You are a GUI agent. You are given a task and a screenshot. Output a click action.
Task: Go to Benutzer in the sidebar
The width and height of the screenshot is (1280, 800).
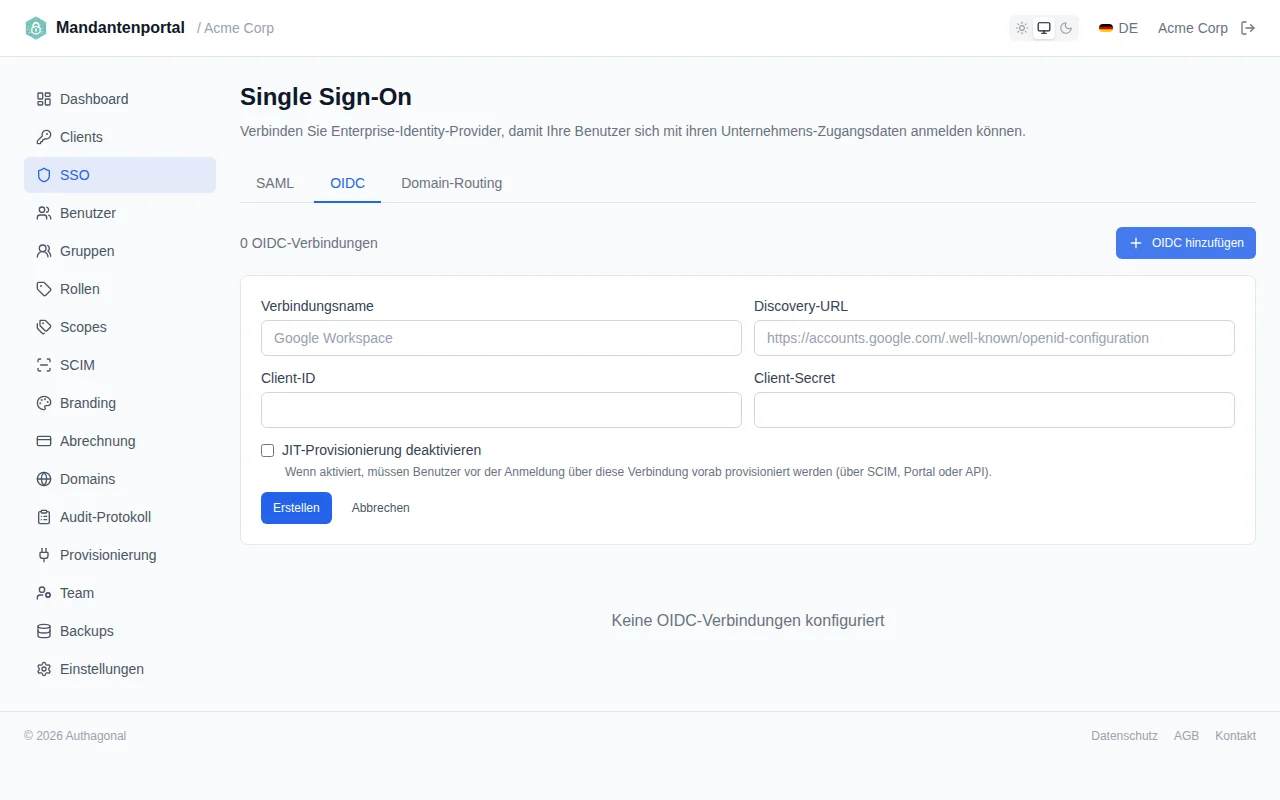click(120, 213)
